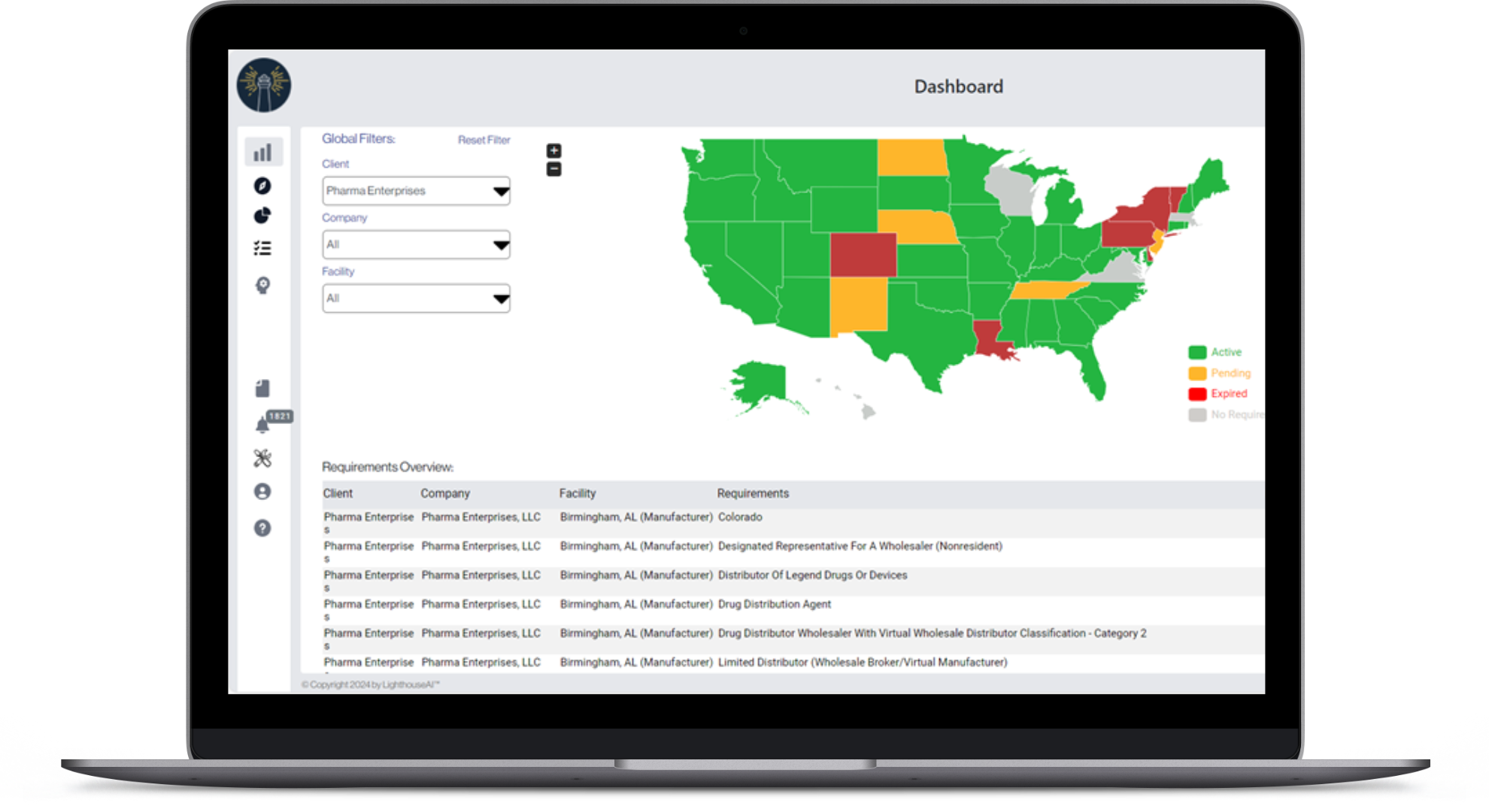Viewport: 1489px width, 812px height.
Task: Click the compass icon in the sidebar
Action: [262, 186]
